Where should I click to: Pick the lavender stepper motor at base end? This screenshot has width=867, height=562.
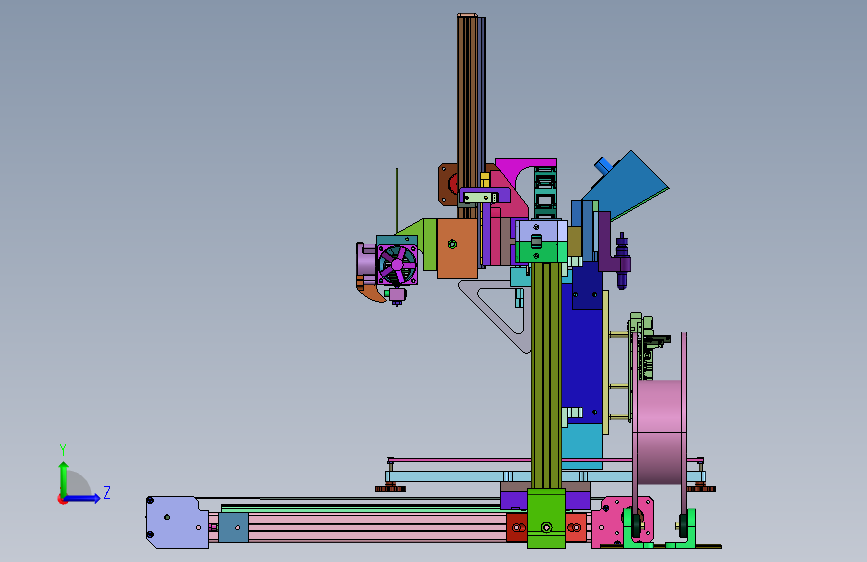[177, 522]
